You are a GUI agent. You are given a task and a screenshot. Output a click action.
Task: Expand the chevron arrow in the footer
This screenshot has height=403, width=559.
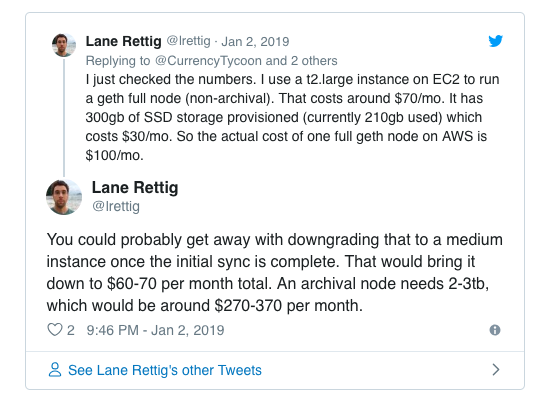pos(496,370)
